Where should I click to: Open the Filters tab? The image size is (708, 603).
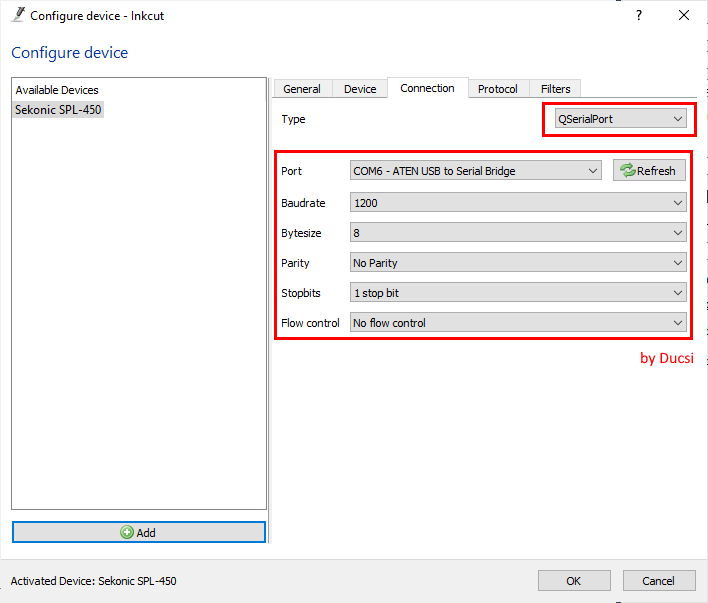[x=555, y=89]
